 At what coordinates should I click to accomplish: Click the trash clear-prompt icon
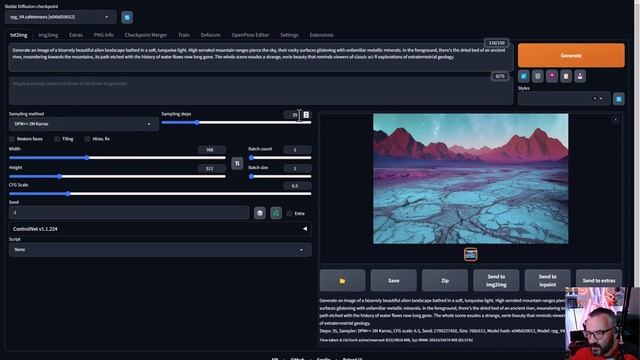point(538,76)
